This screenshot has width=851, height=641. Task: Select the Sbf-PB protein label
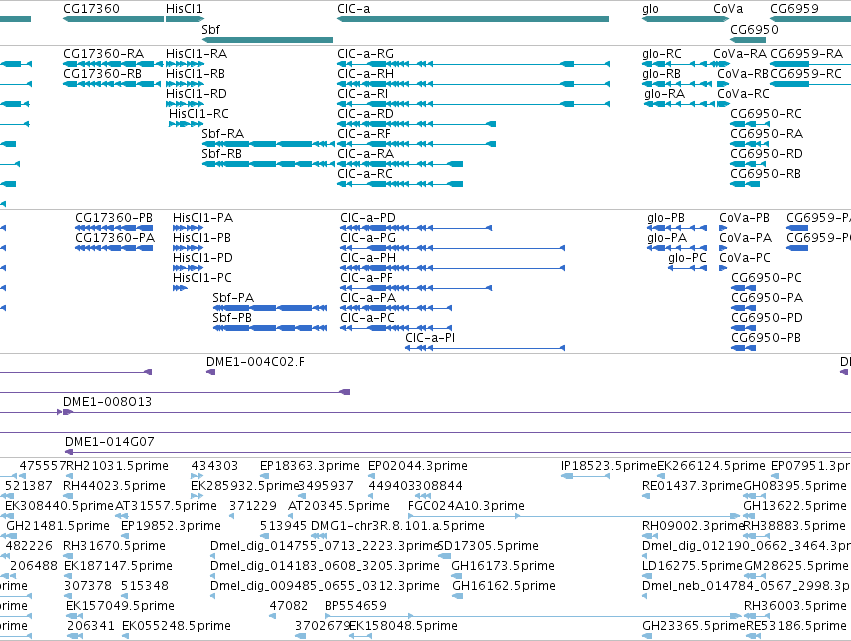(232, 318)
